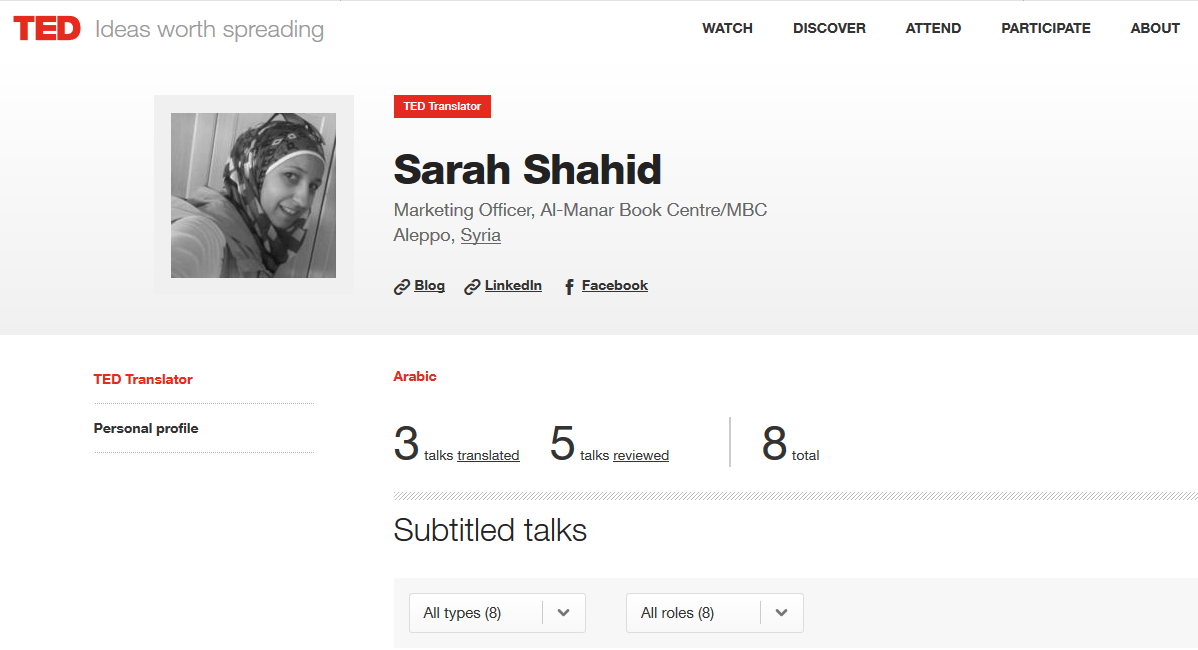Open the Blog link

click(x=429, y=286)
